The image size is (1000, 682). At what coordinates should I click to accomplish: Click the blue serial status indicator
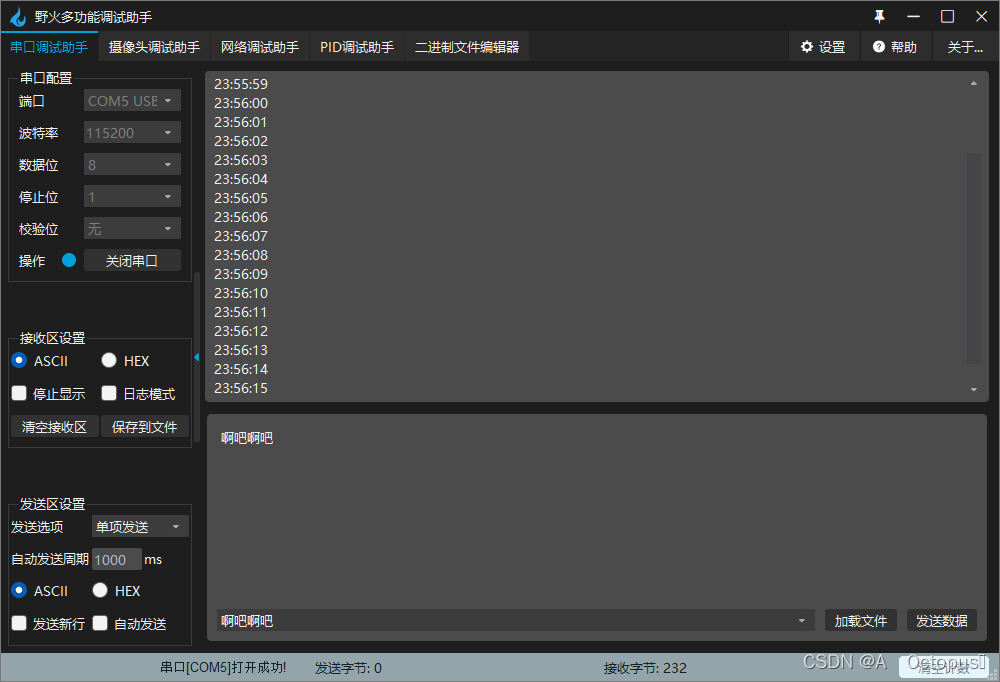pos(69,260)
